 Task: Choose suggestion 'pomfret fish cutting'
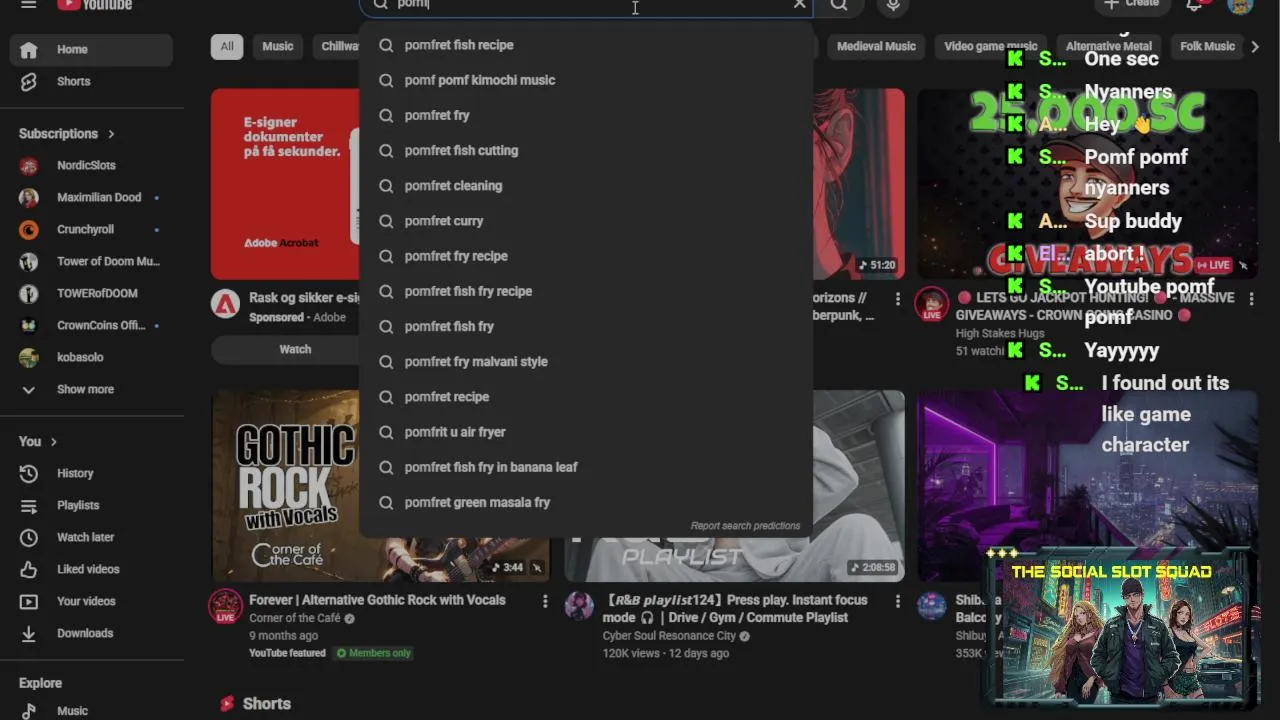(586, 150)
